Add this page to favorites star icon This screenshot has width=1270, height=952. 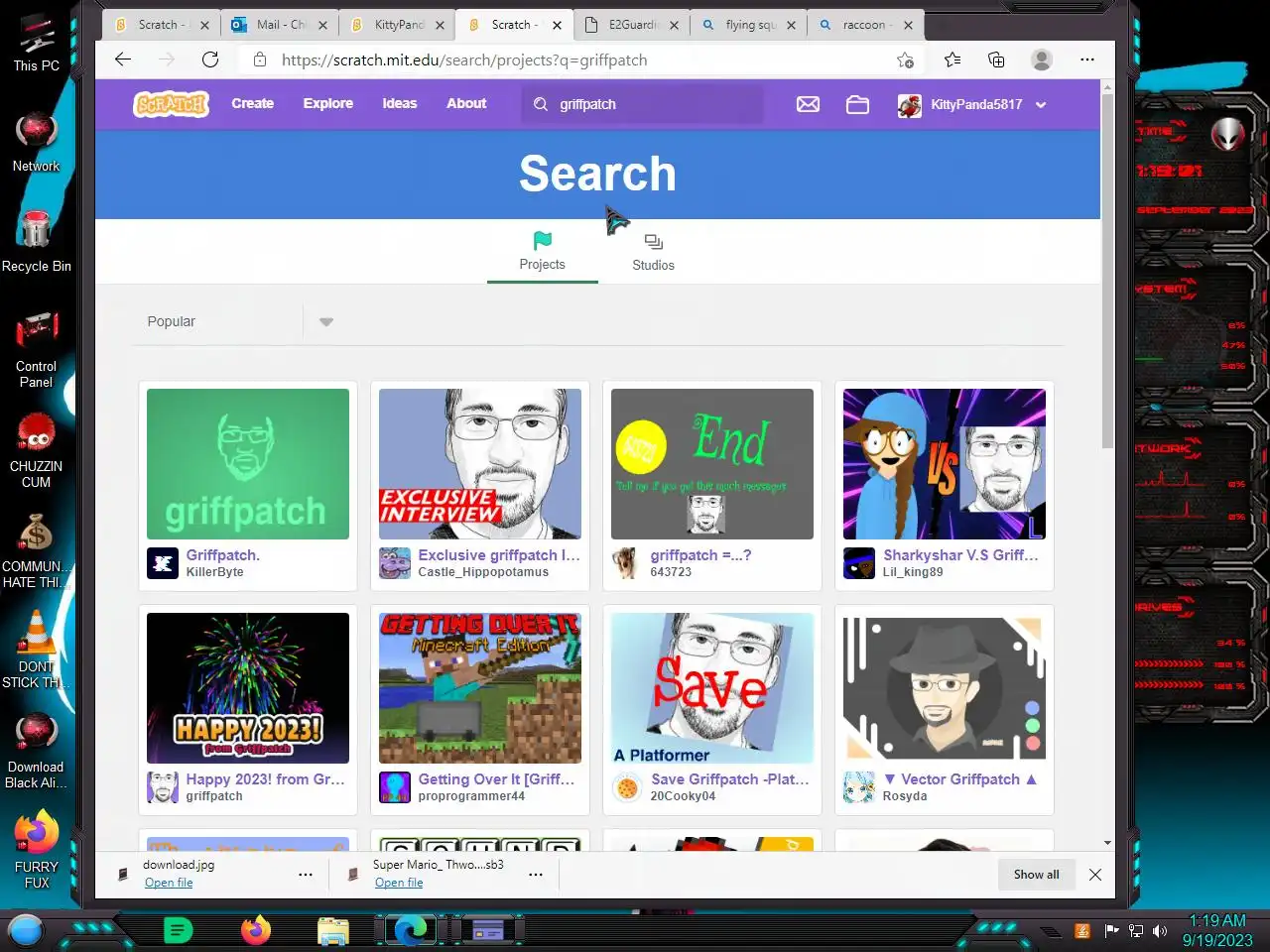coord(905,60)
